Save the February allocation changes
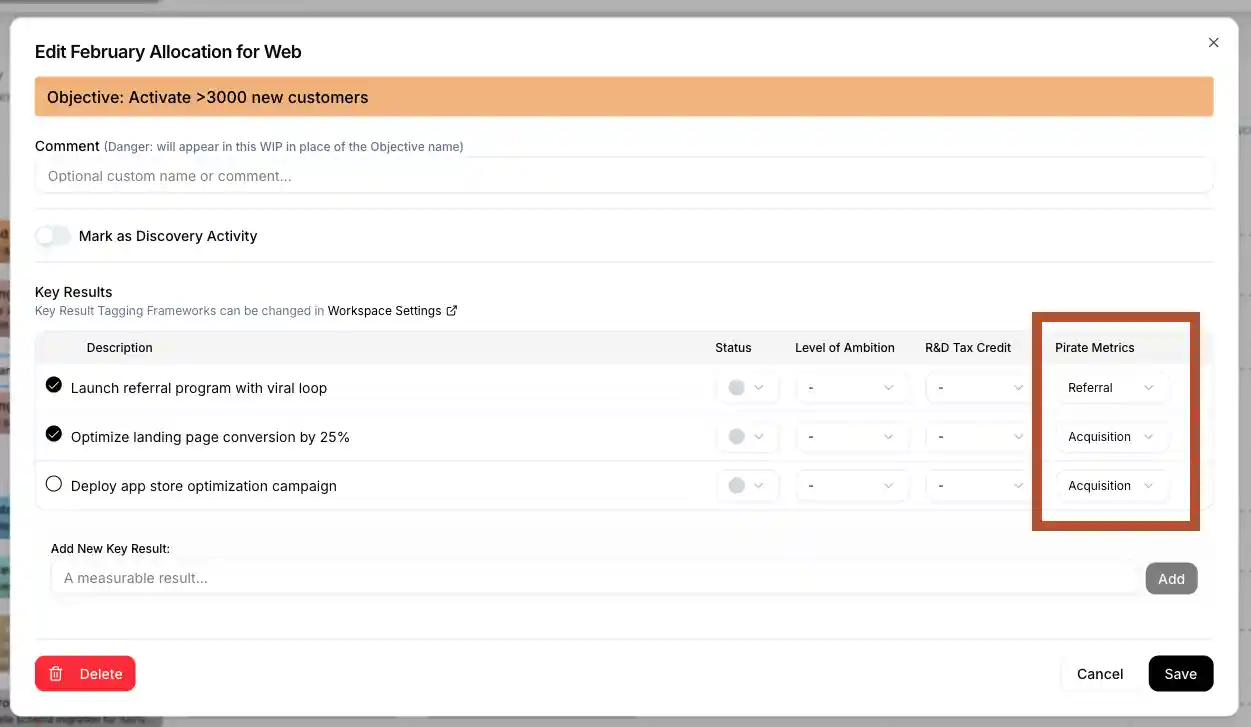Screen dimensions: 1251x727 1180,673
